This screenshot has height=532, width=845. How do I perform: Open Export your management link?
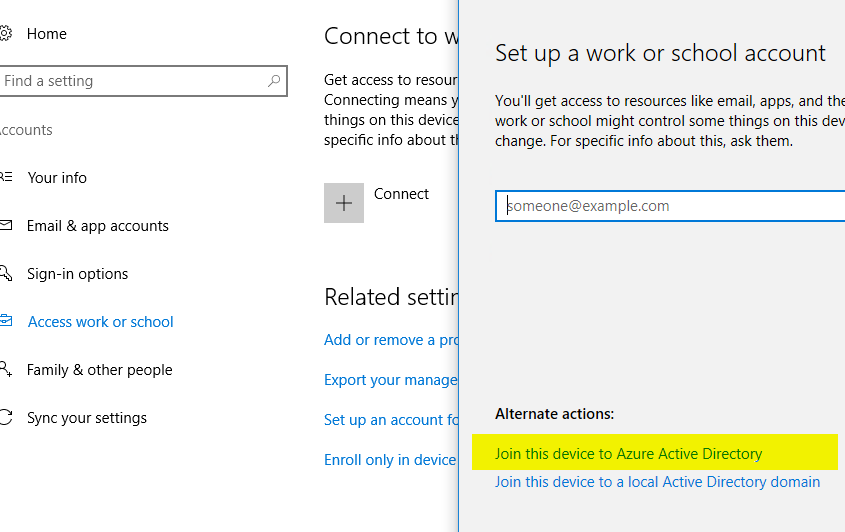[x=391, y=380]
